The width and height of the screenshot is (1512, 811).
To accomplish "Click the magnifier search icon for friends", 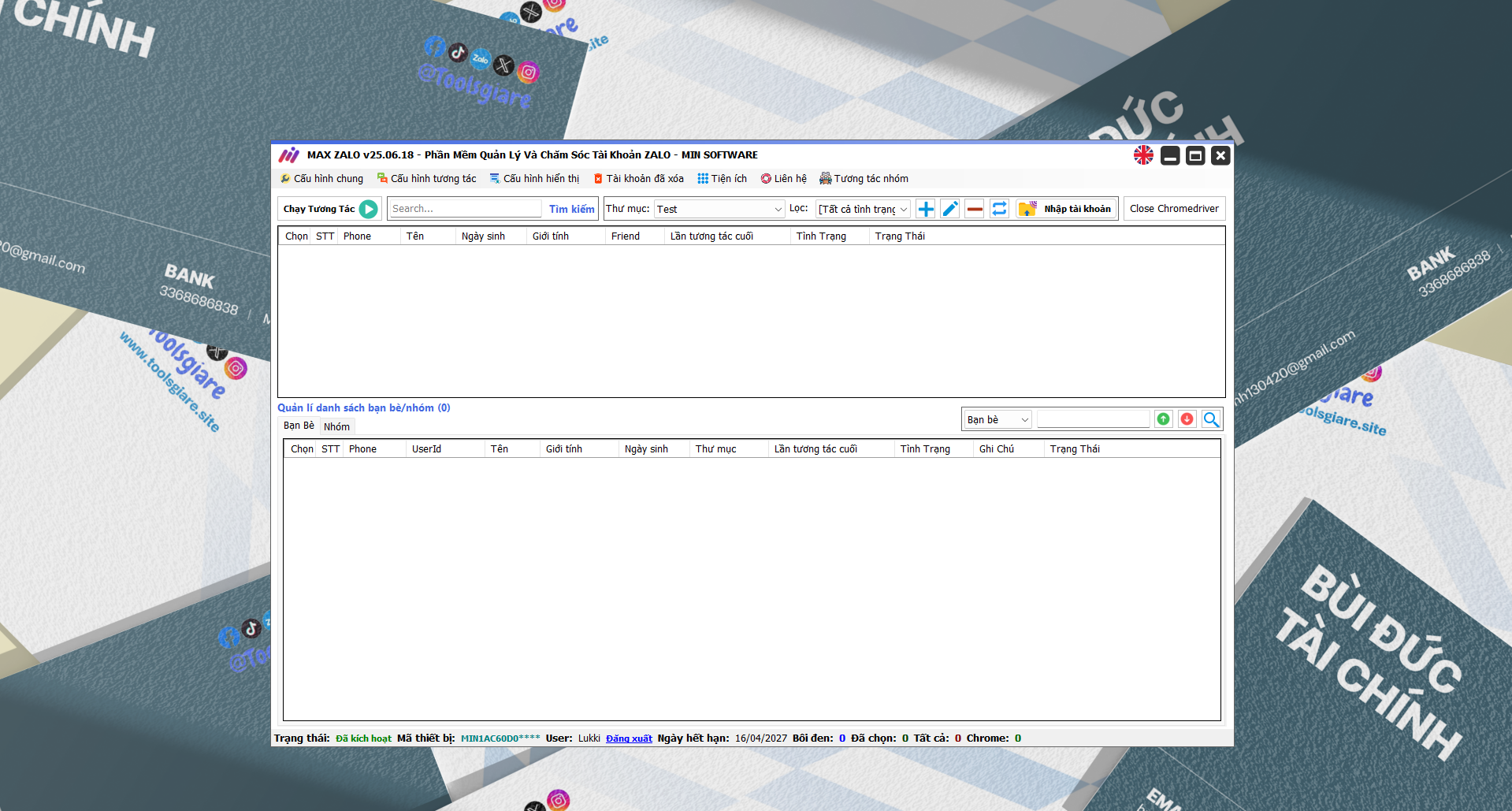I will coord(1211,419).
